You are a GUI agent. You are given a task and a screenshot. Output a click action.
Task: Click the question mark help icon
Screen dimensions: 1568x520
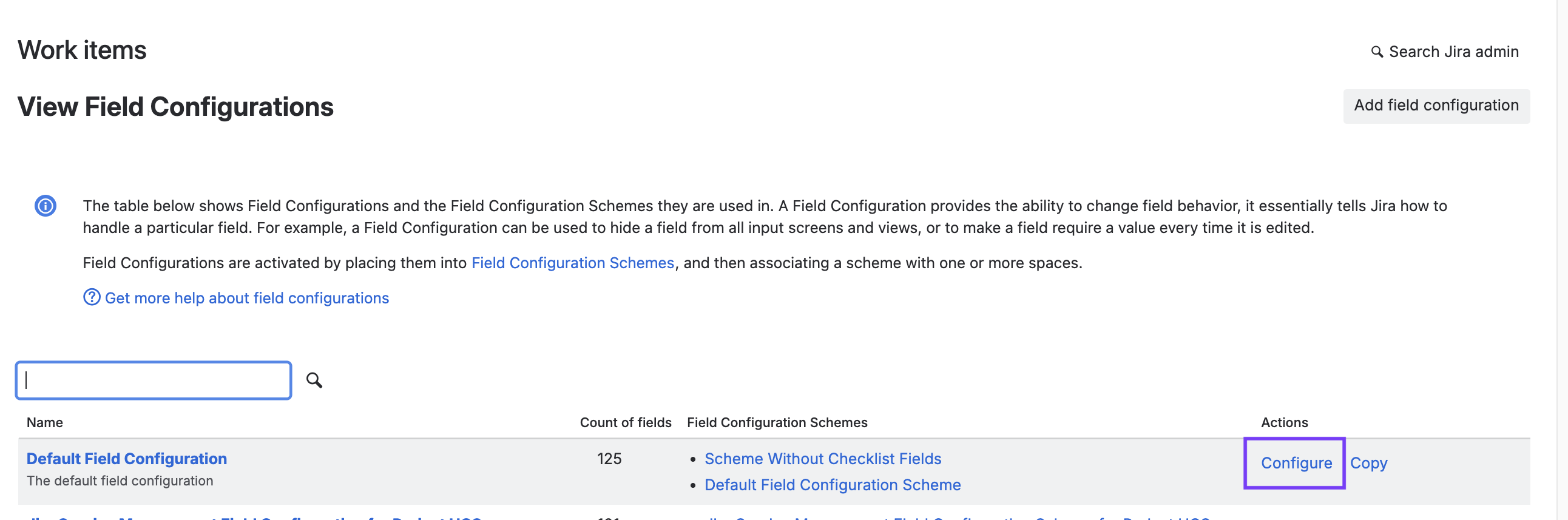pos(91,297)
